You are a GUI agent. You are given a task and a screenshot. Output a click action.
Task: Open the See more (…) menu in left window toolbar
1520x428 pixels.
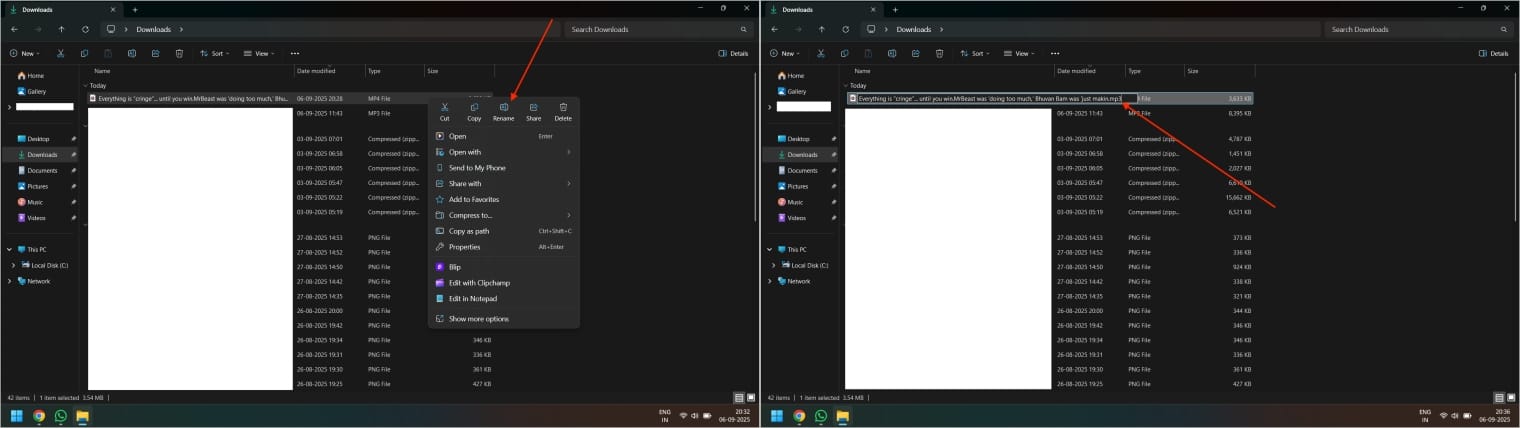(x=295, y=53)
